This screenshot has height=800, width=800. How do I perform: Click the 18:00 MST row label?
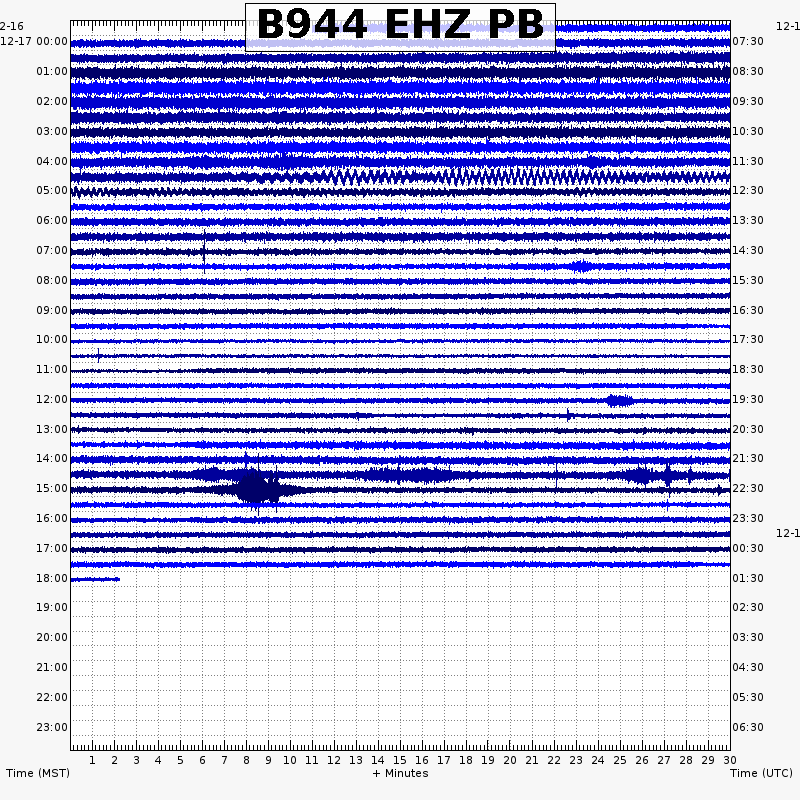point(52,578)
